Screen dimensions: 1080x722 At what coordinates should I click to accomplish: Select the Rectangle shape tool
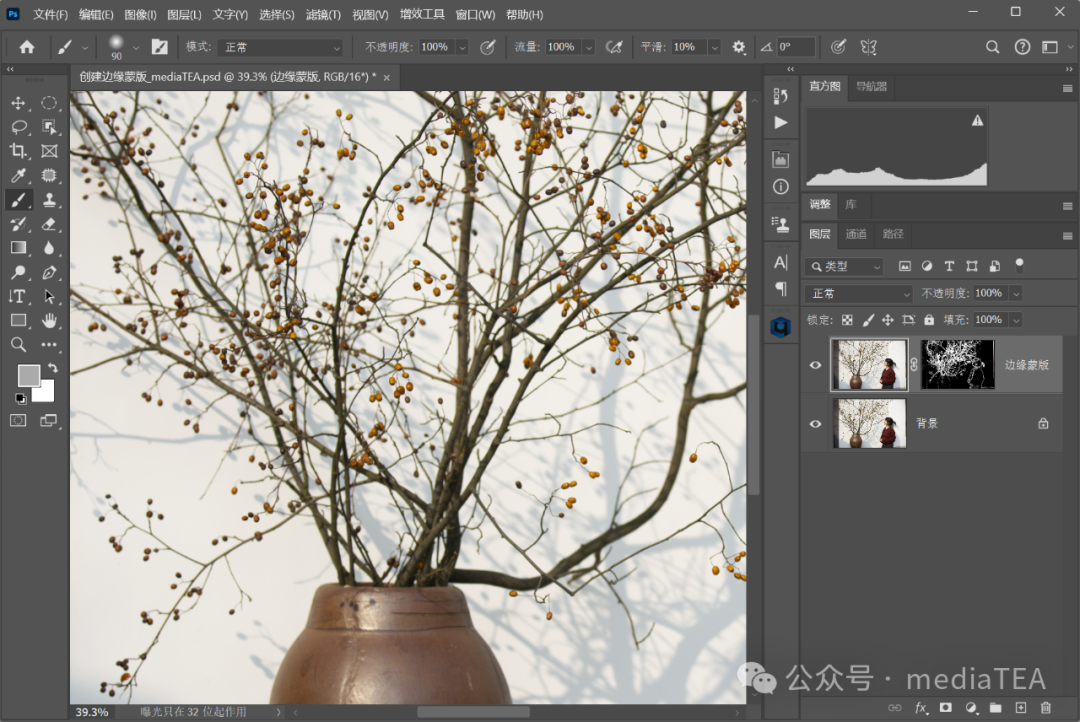[18, 320]
